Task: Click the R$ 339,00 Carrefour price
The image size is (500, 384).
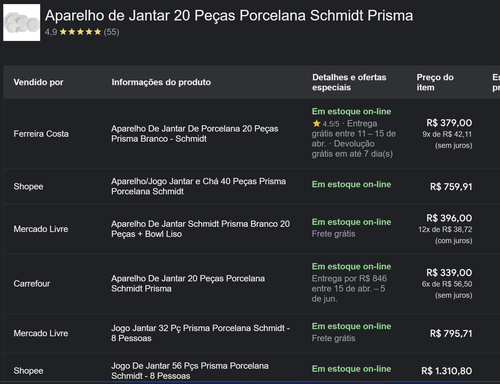Action: click(x=449, y=273)
